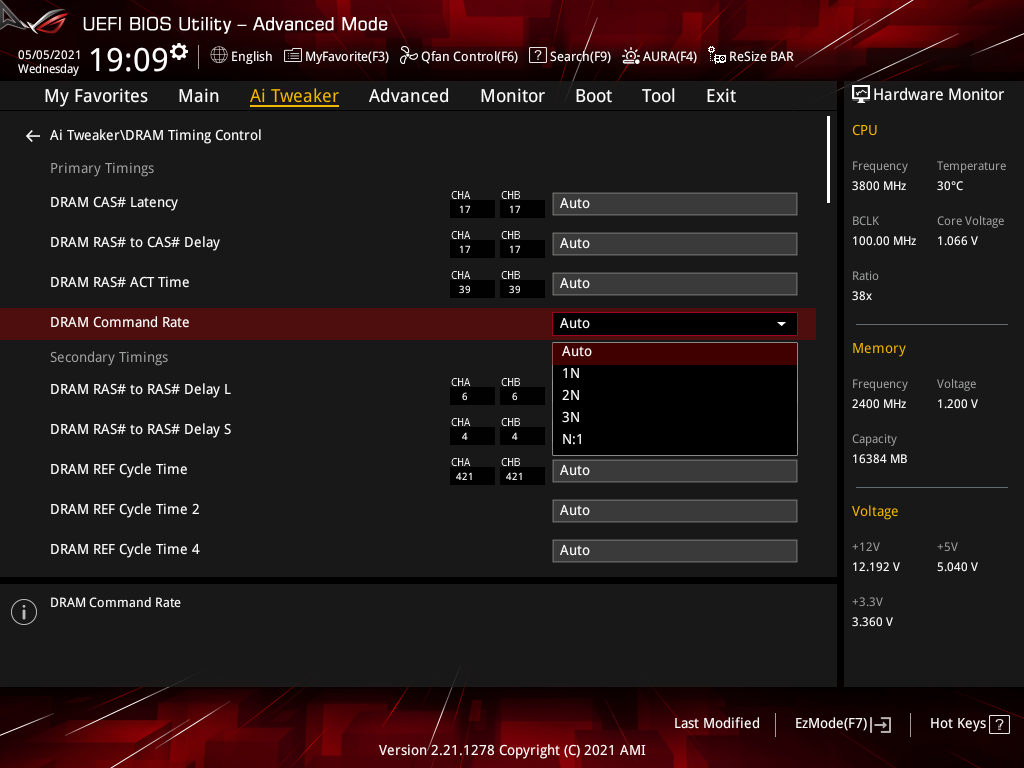Screen dimensions: 1024x768
Task: Click the Search(F9) question mark icon
Action: [x=537, y=56]
